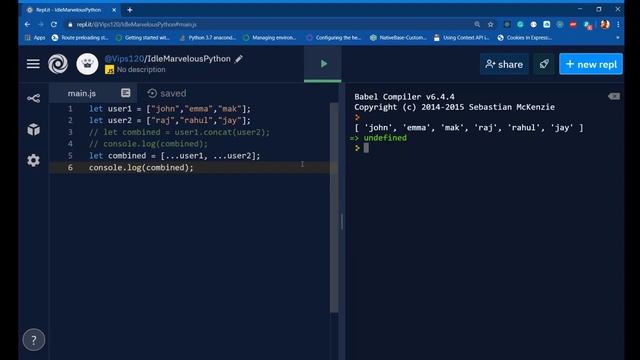Screen dimensions: 640x360
Task: Click the extension icon with red badge
Action: tap(588, 25)
